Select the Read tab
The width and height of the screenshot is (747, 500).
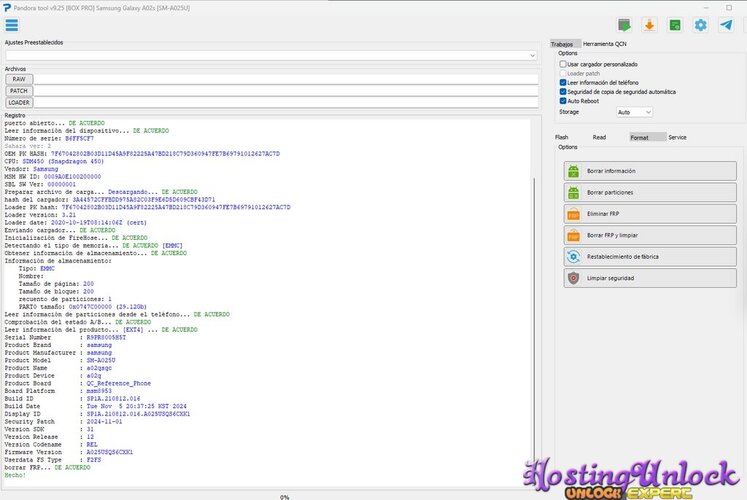[x=599, y=137]
